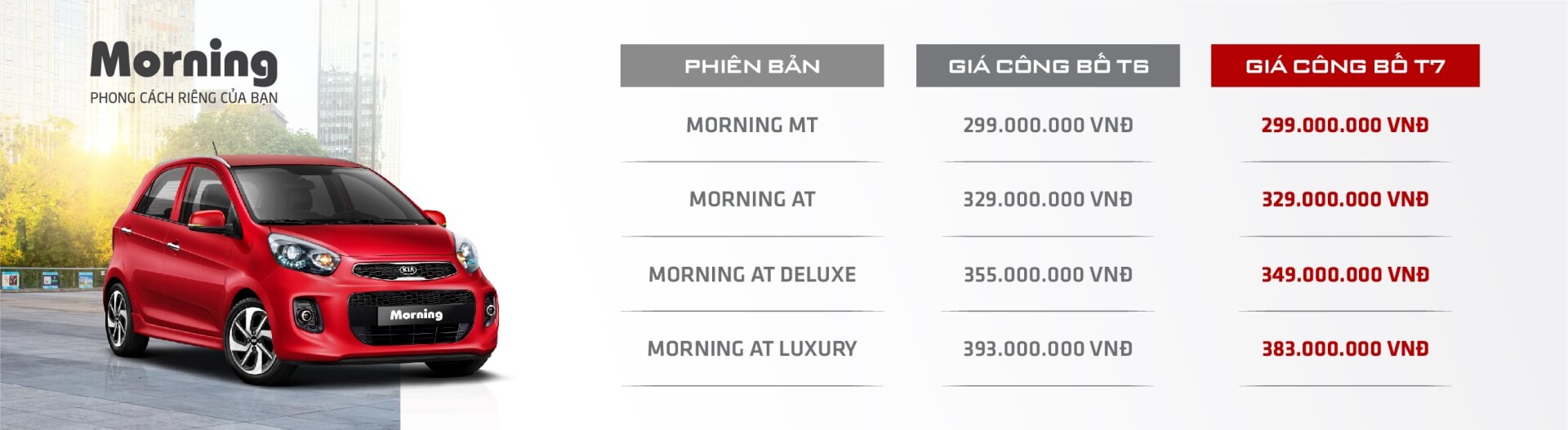Click the grey T6 price 355.000.000 VNĐ
This screenshot has width=1568, height=430.
pos(1048,274)
